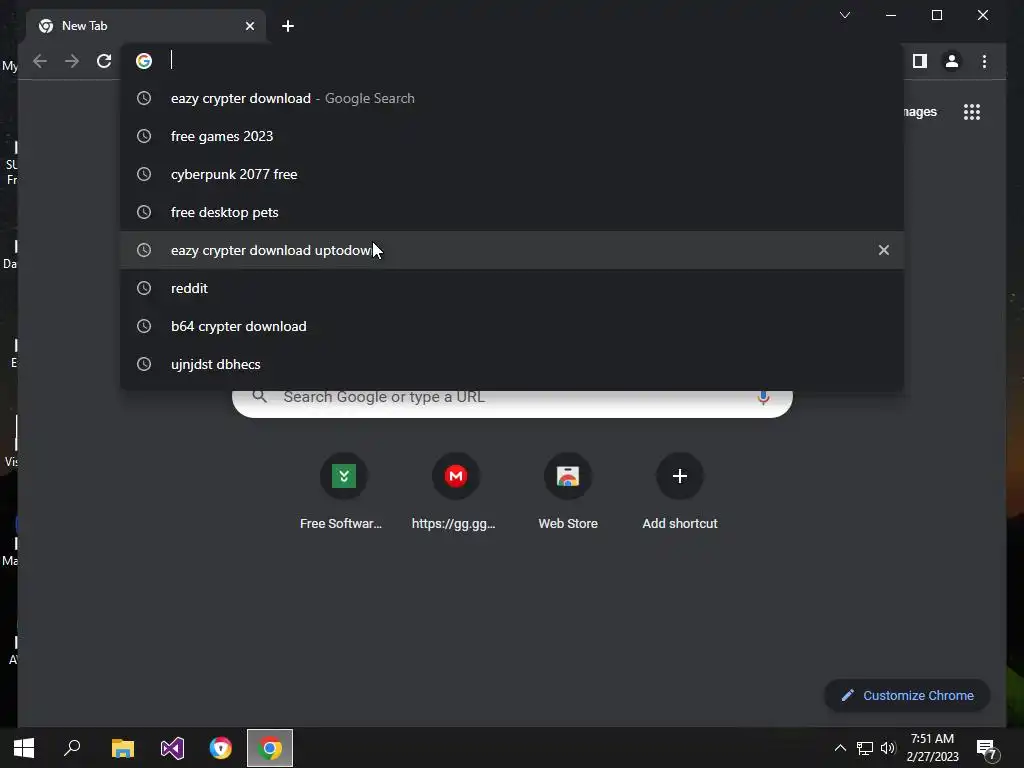The height and width of the screenshot is (768, 1024).
Task: Click the Google logo in address bar
Action: [144, 61]
